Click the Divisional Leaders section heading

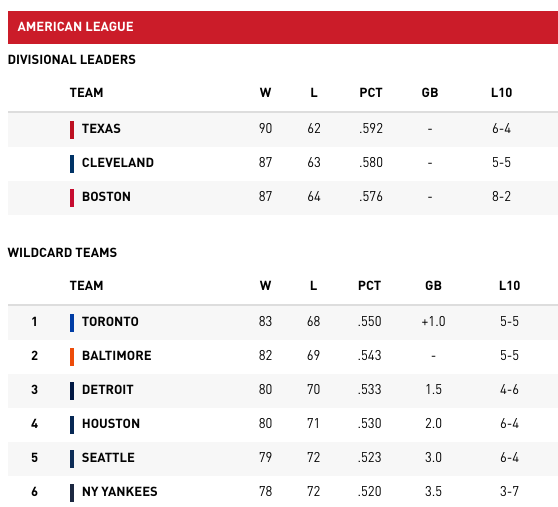72,59
